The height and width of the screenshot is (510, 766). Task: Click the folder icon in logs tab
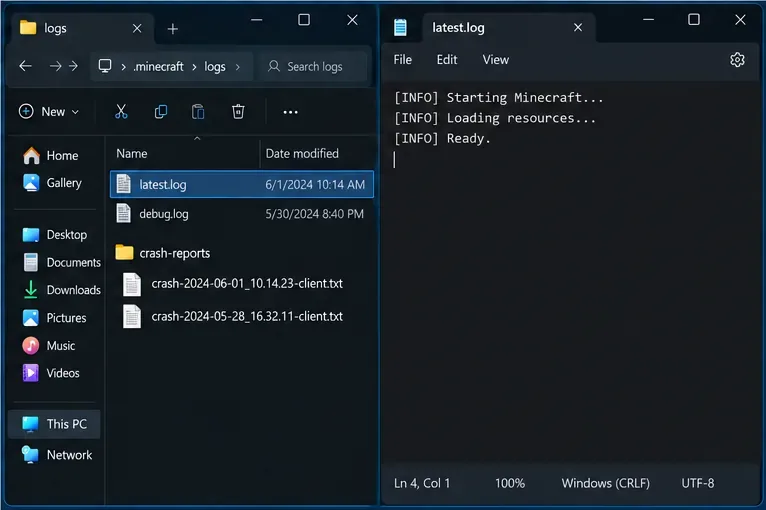point(28,28)
